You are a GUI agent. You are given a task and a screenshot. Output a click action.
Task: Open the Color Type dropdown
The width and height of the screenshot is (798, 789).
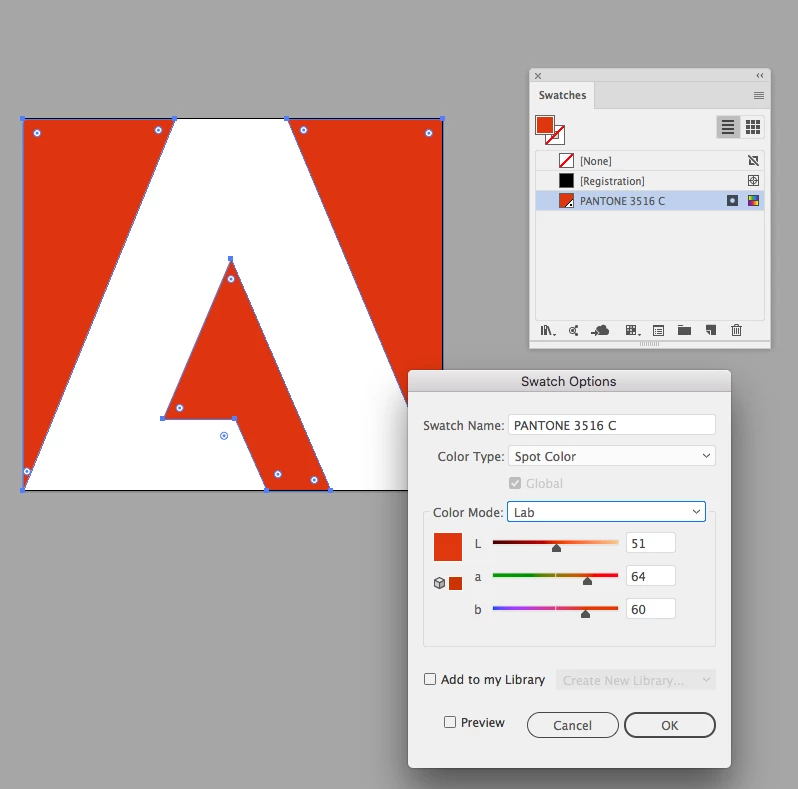click(x=612, y=456)
